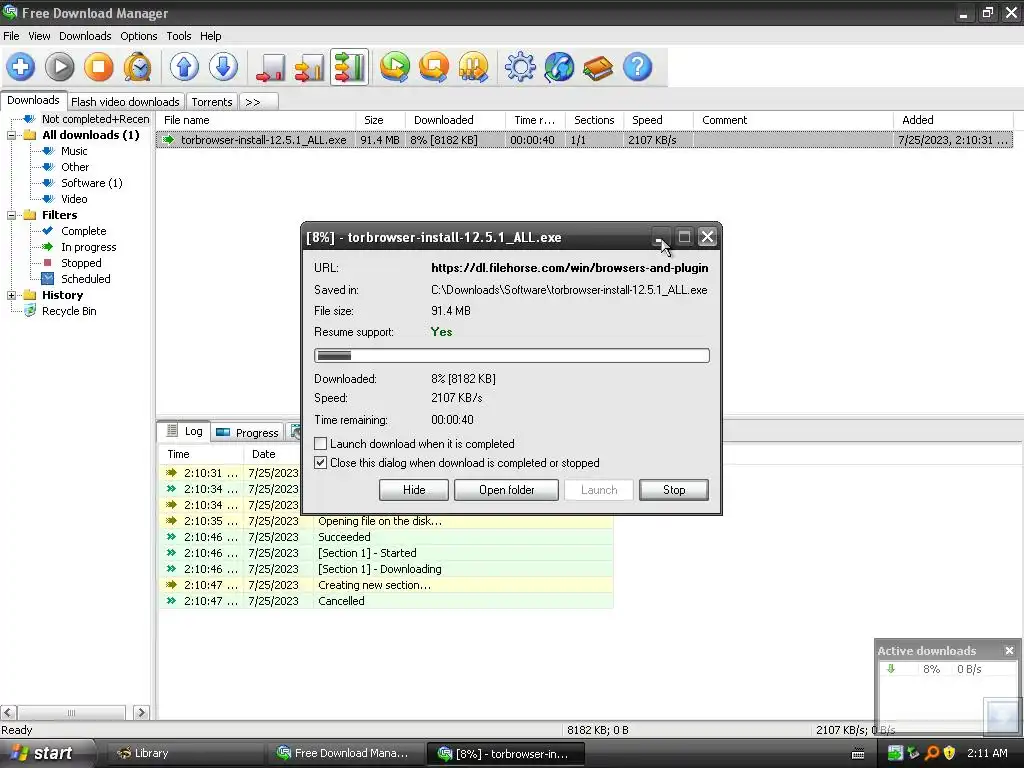This screenshot has height=768, width=1024.
Task: Select light traffic usage mode icon
Action: click(x=270, y=67)
